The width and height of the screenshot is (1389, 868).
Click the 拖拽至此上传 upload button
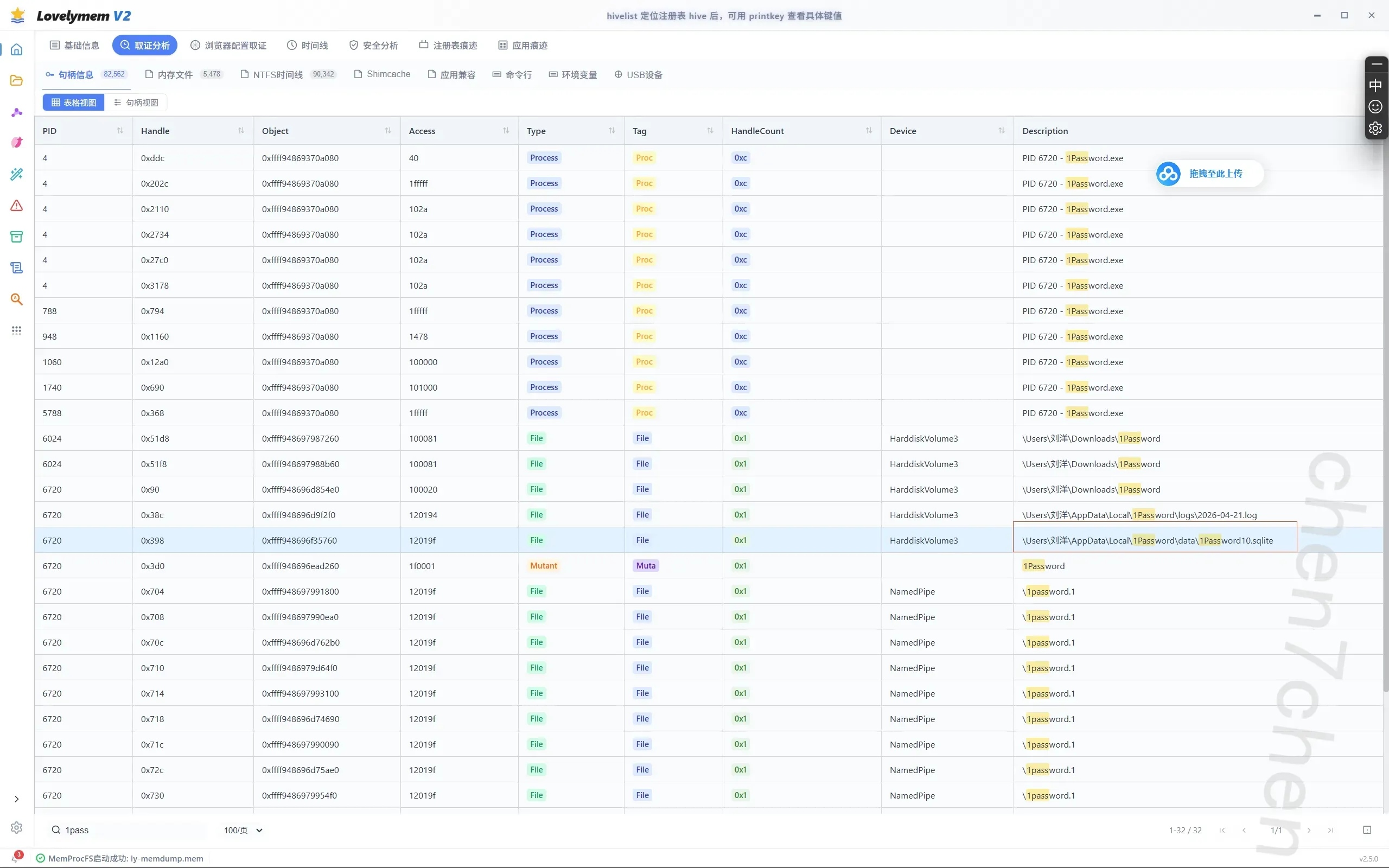1209,174
